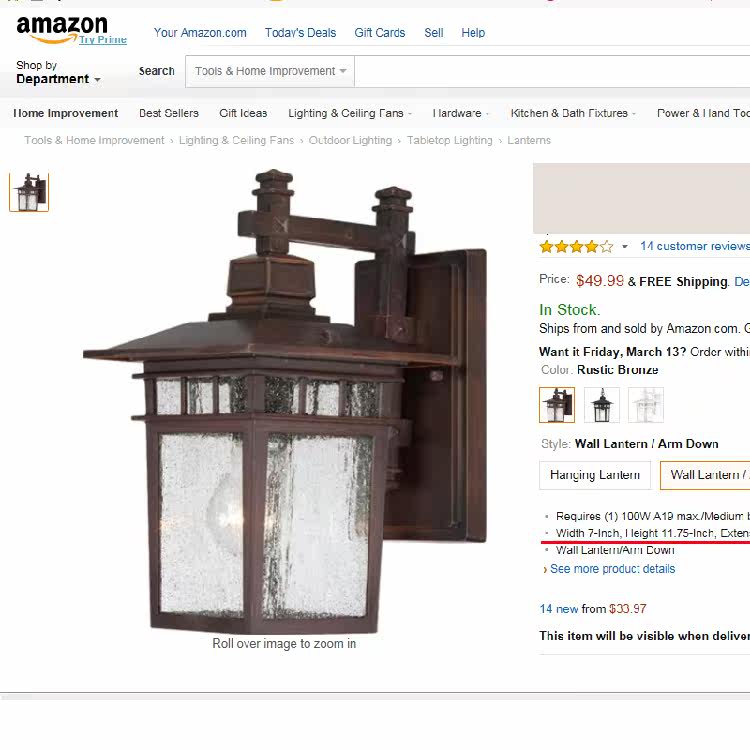The height and width of the screenshot is (750, 750).
Task: Expand the rating breakdown arrow
Action: click(x=625, y=247)
